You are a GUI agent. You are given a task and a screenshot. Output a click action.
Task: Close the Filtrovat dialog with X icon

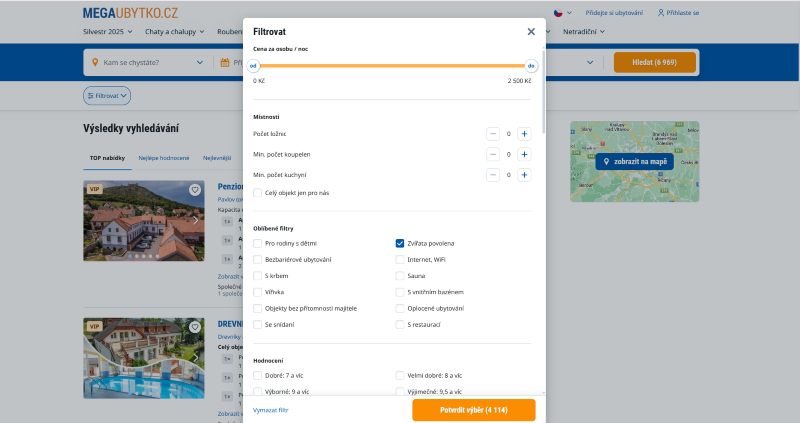click(531, 32)
